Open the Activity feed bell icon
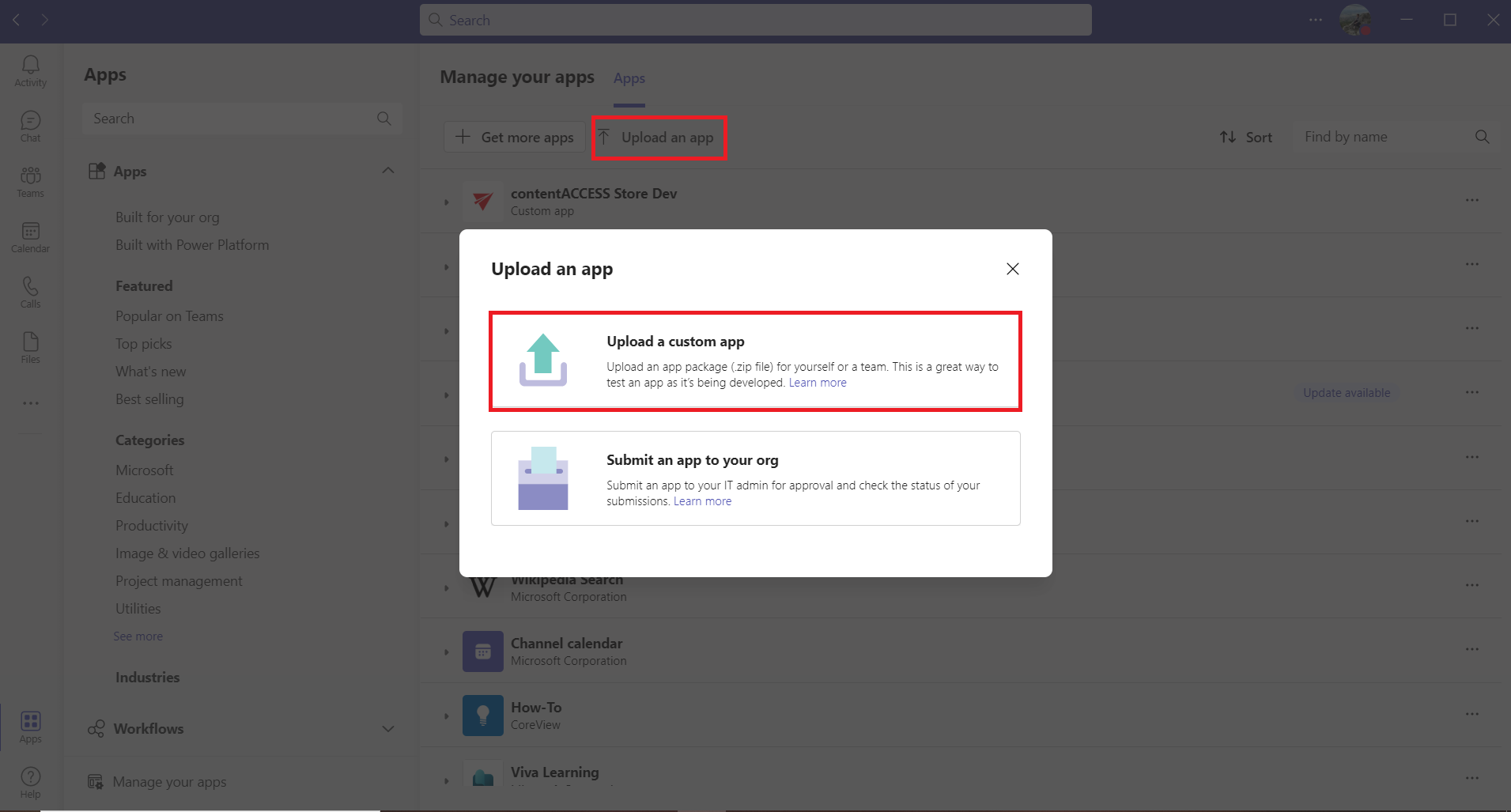Image resolution: width=1511 pixels, height=812 pixels. click(31, 71)
